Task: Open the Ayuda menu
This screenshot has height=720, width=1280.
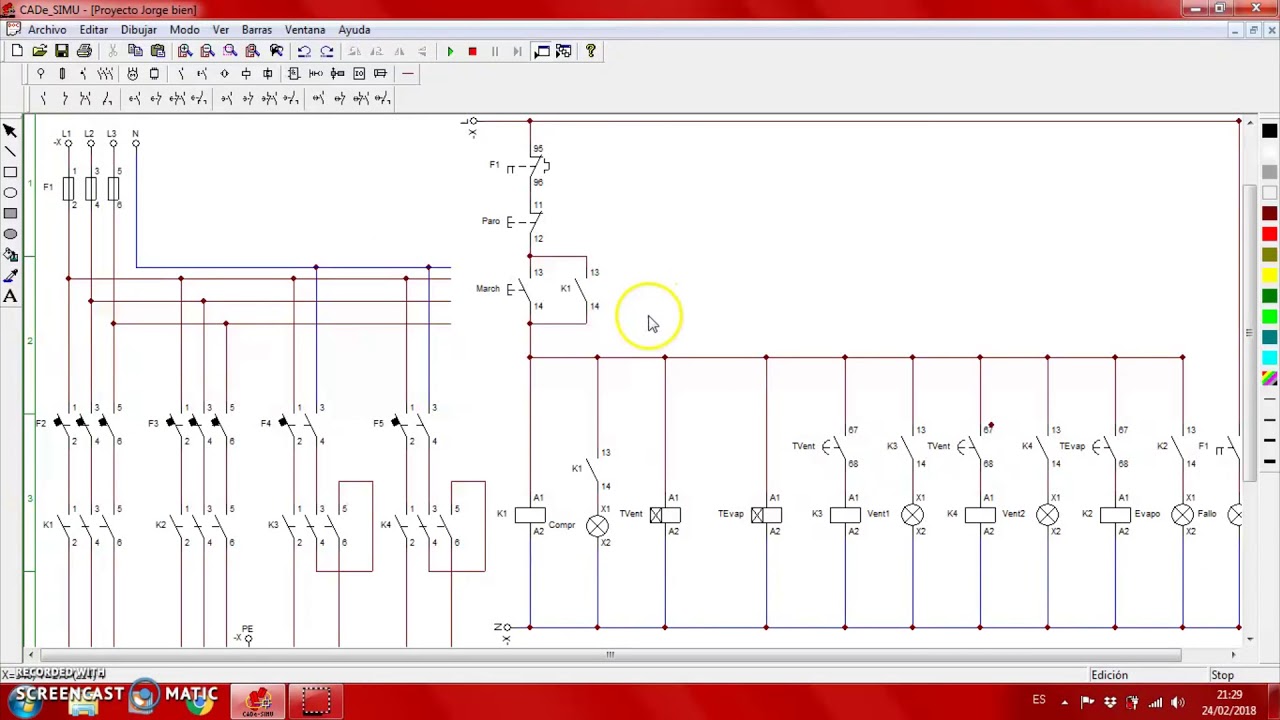Action: tap(354, 30)
